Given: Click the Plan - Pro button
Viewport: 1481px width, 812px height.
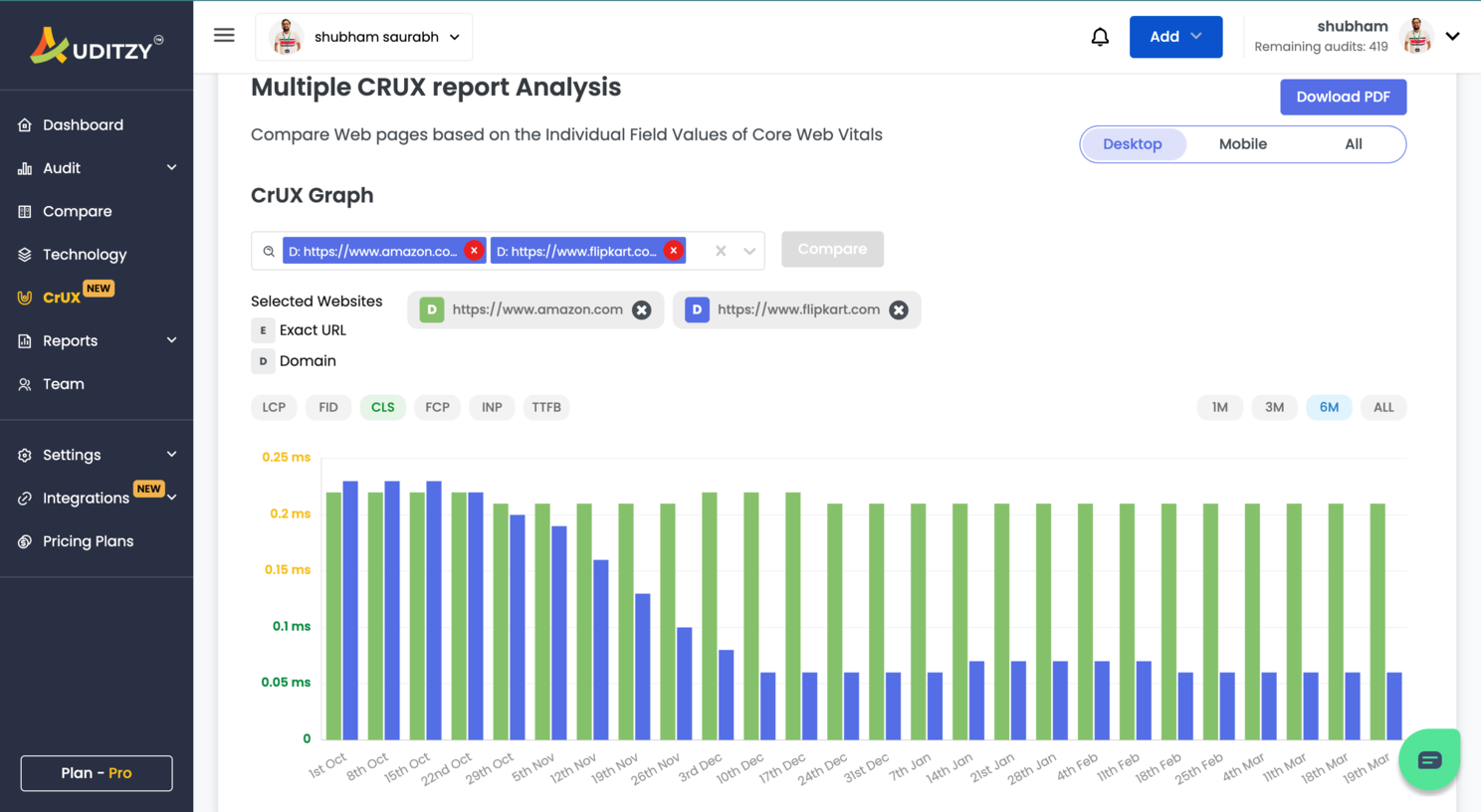Looking at the screenshot, I should point(97,773).
